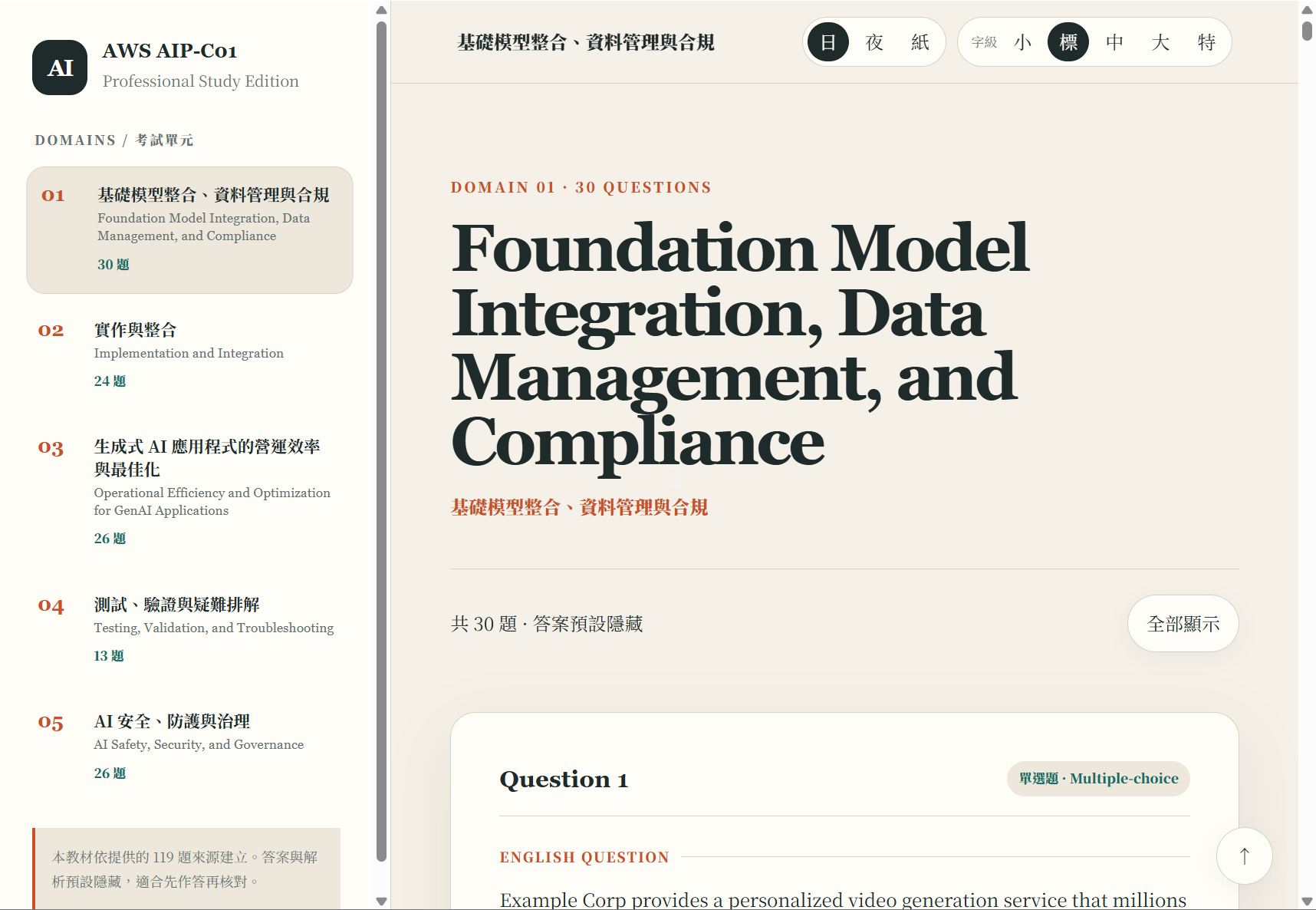Click the top bar title 基礎模型整合、資料管理與合規
1316x910 pixels.
click(586, 42)
